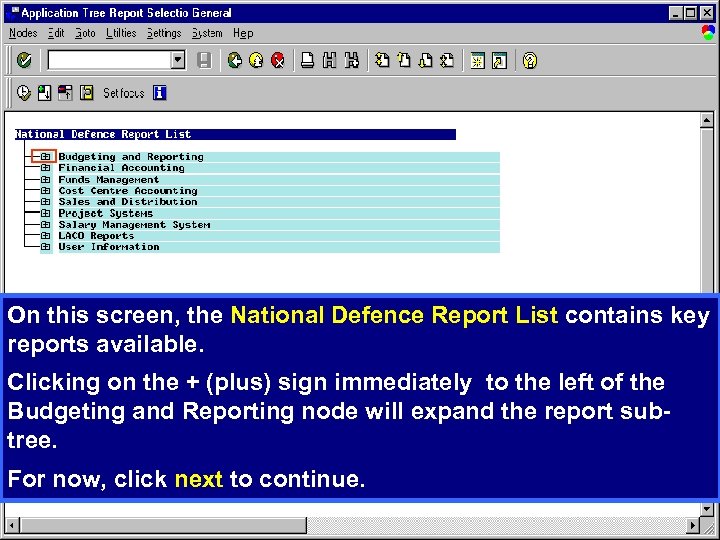
Task: Click inside the command input field
Action: point(109,60)
